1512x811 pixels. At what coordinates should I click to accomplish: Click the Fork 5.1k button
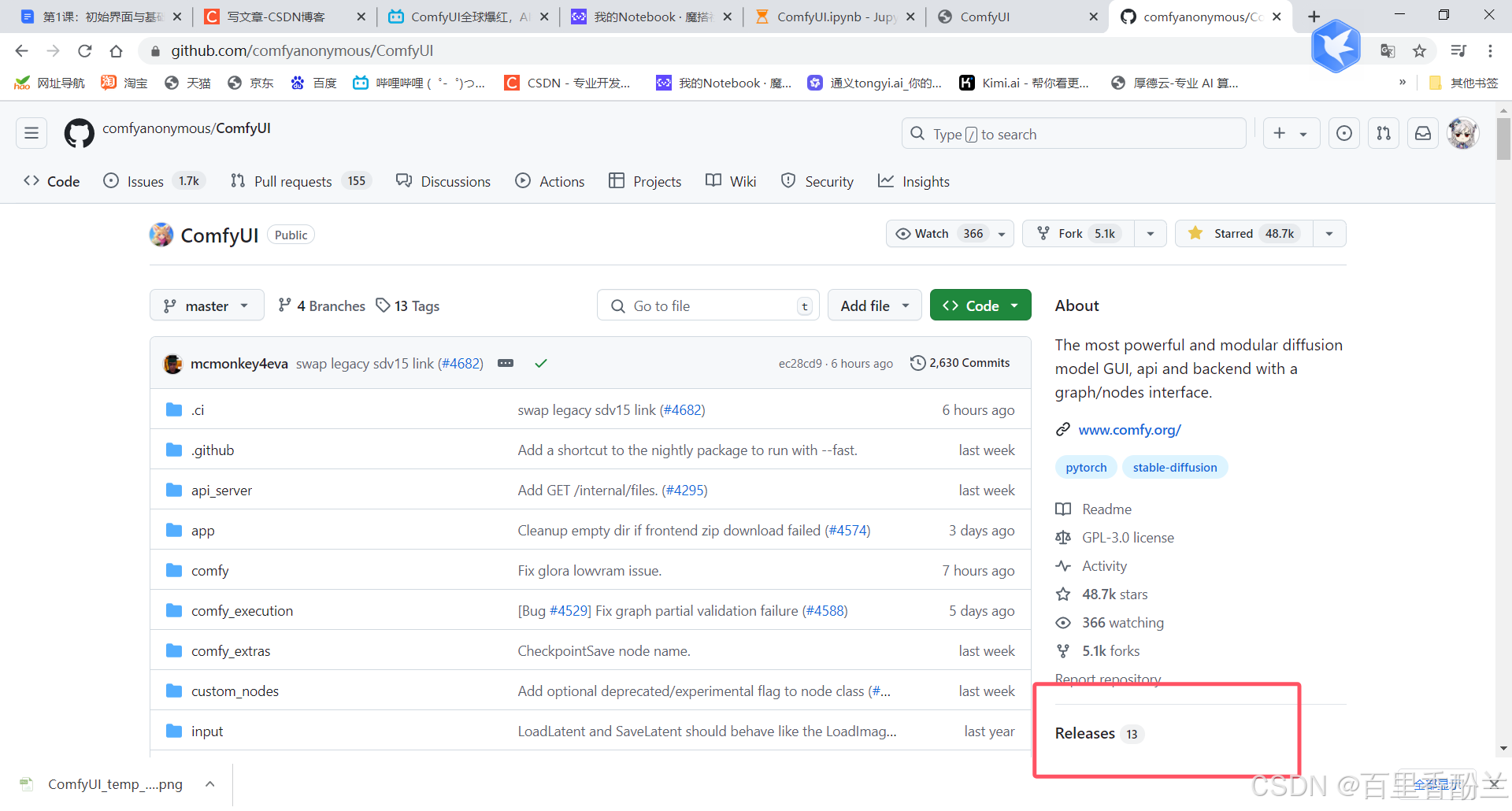(1079, 233)
